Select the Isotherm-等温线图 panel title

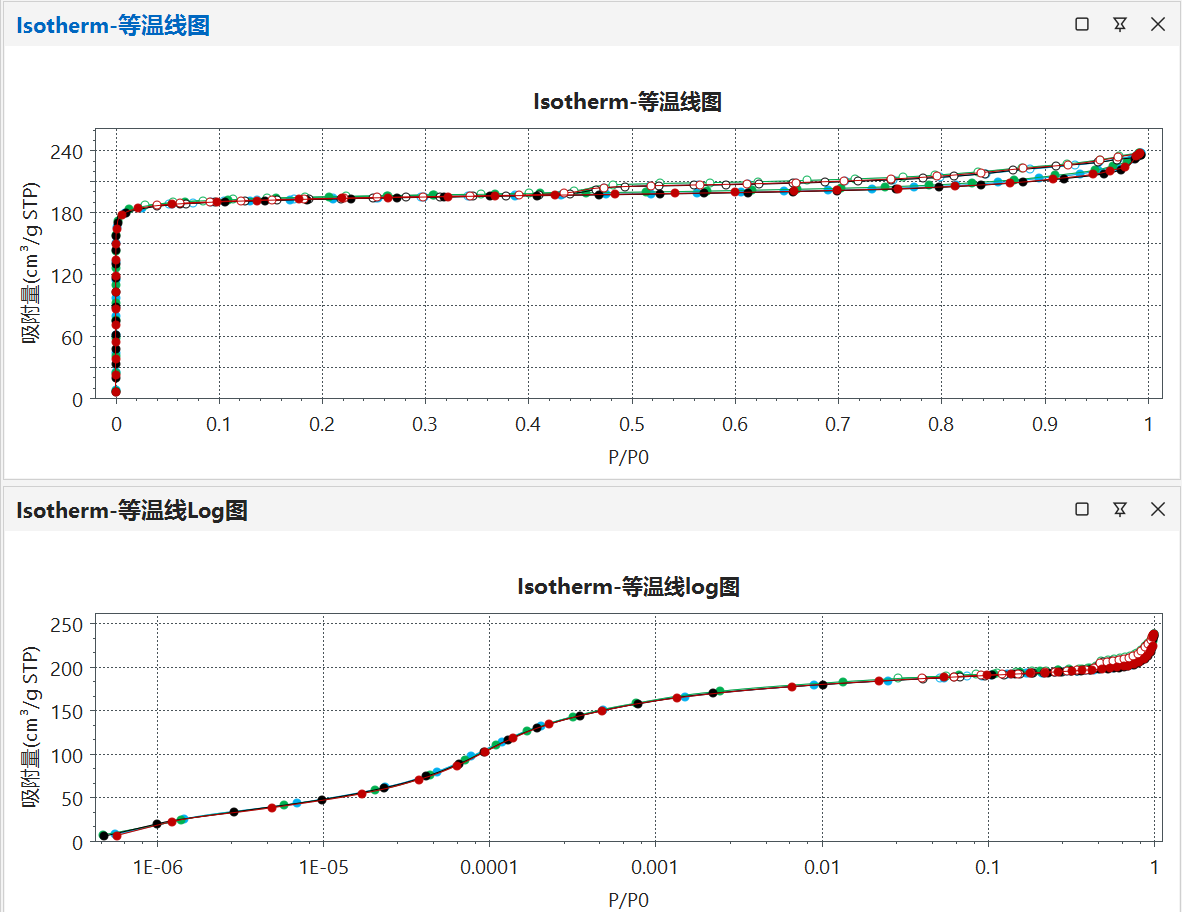(113, 25)
